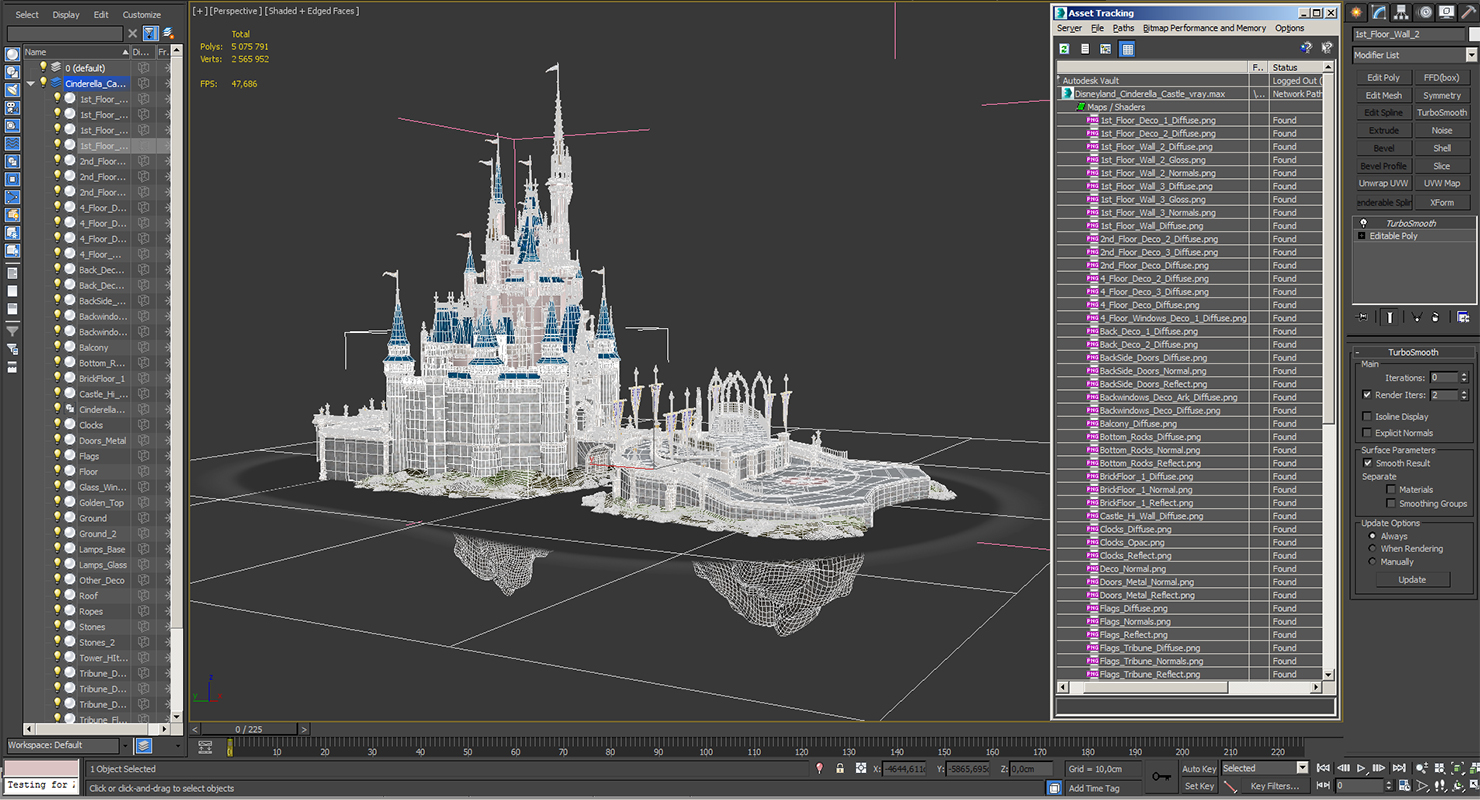Open the Utilities hammer panel tab
1480x800 pixels.
1467,13
